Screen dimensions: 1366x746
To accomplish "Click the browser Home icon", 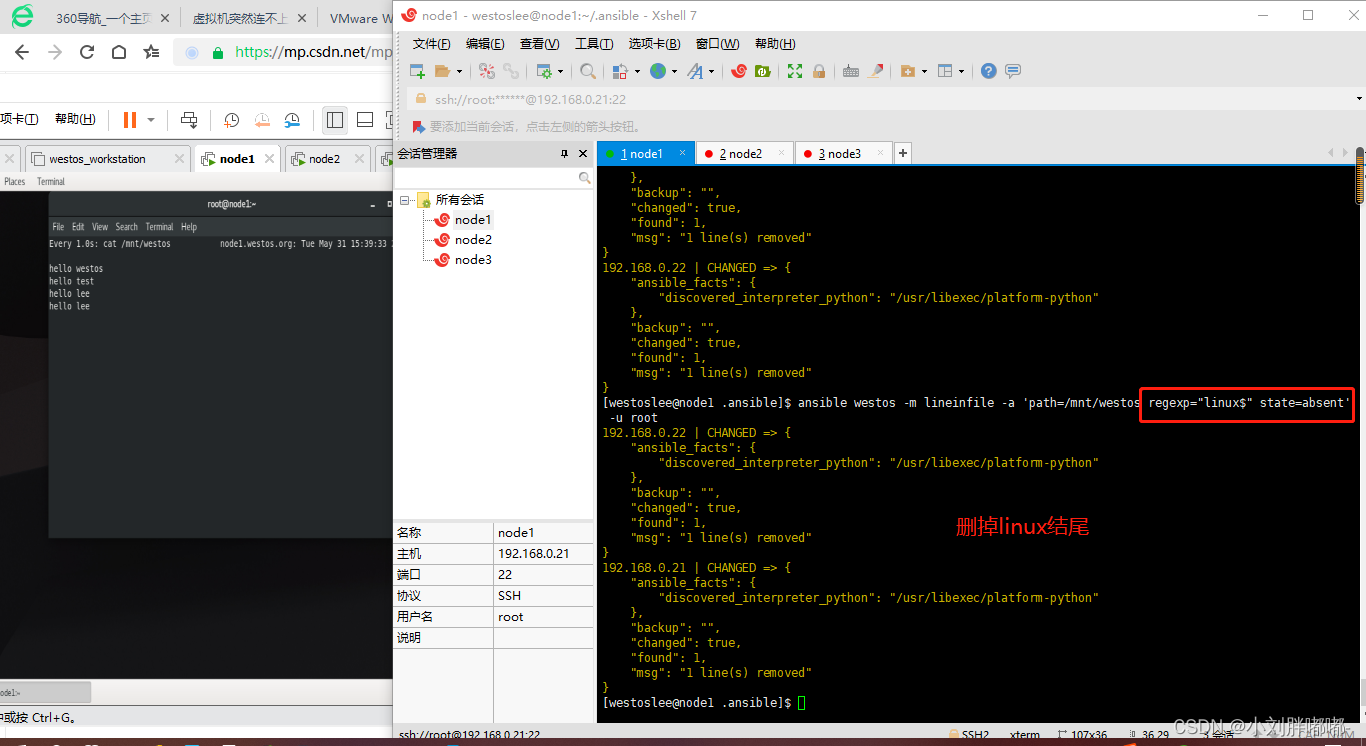I will (x=119, y=52).
